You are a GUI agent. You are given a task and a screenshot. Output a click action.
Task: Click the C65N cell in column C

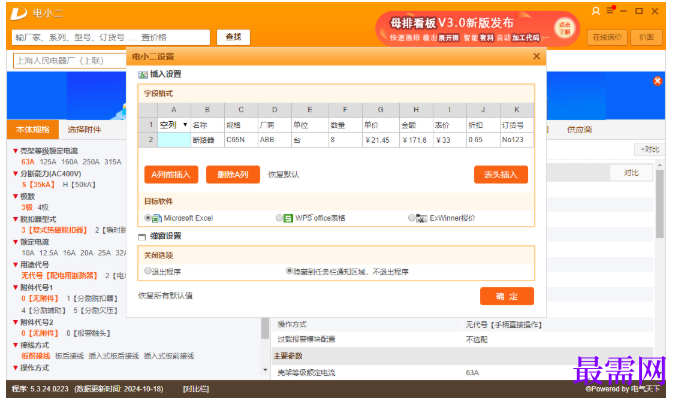coord(241,140)
